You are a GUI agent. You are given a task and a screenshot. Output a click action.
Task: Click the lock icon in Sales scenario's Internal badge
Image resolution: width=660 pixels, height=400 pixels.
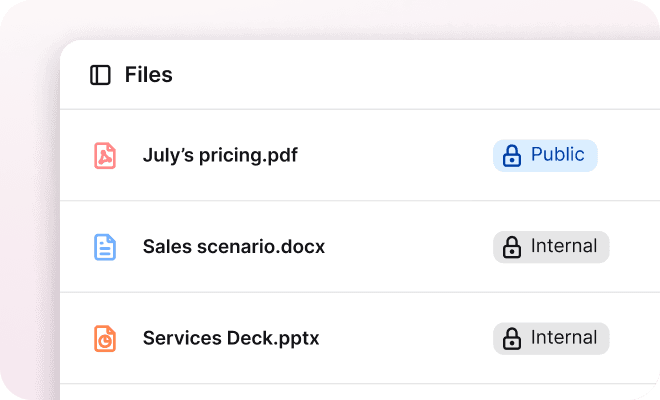coord(512,247)
